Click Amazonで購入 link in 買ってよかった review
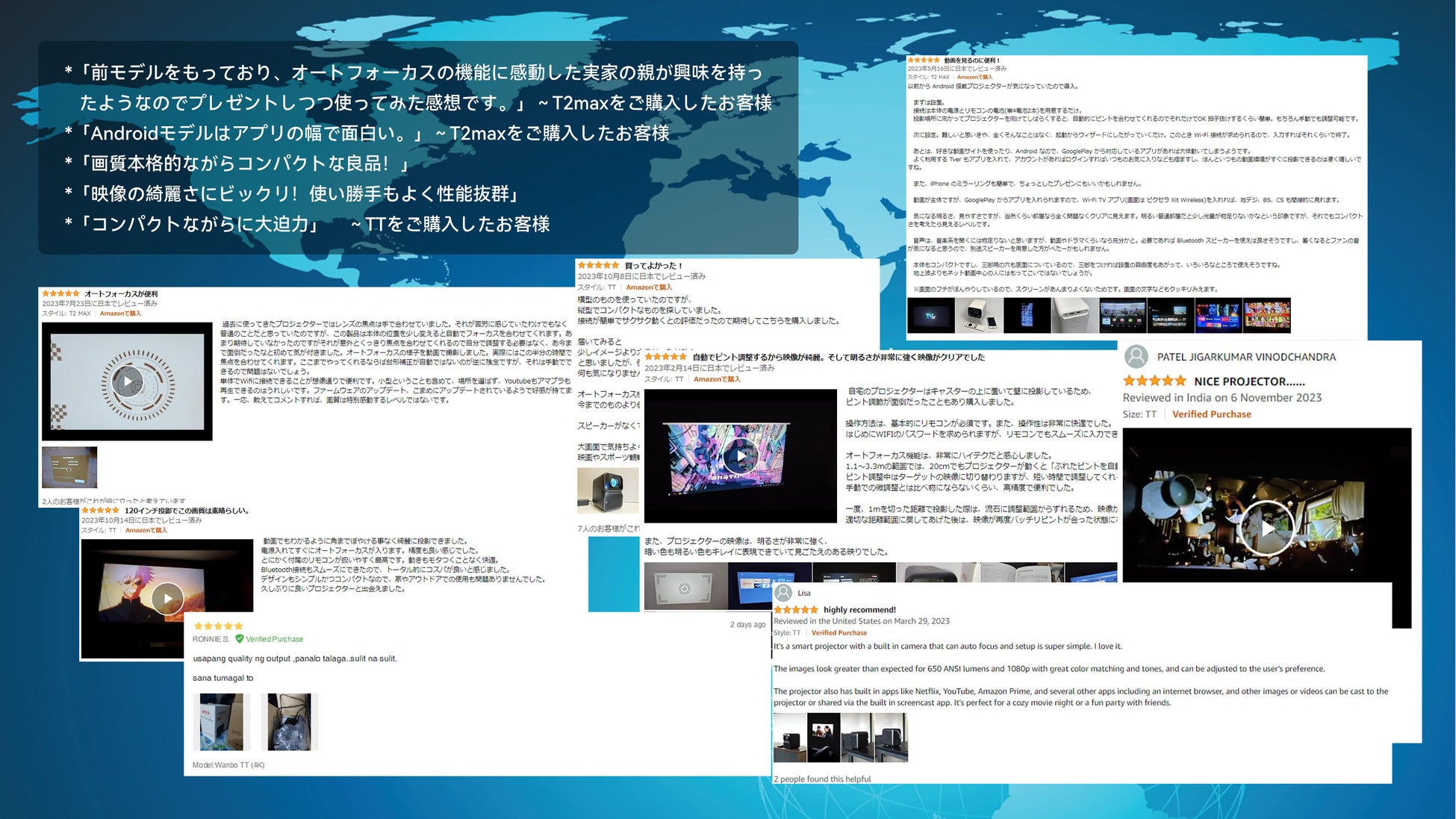 coord(648,287)
